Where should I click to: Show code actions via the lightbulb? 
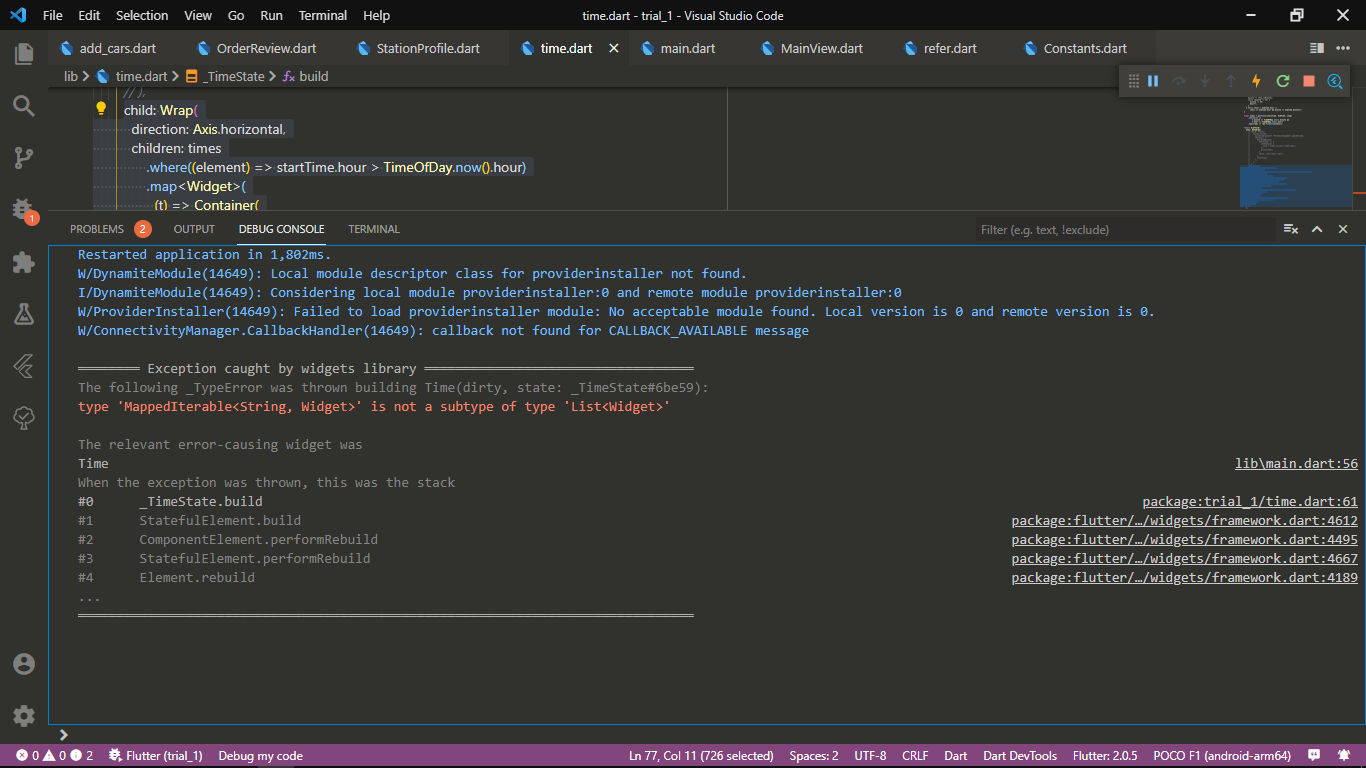click(x=101, y=109)
